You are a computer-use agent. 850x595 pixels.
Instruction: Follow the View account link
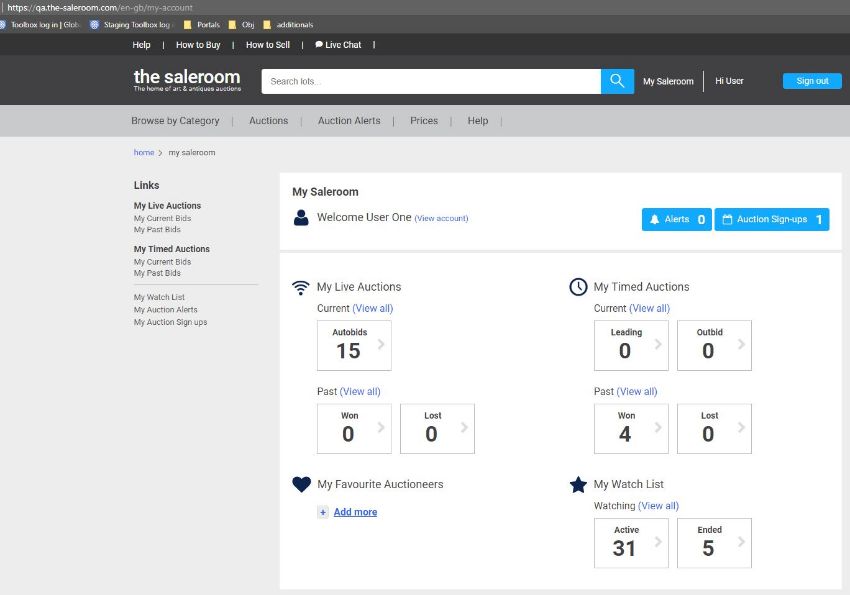click(441, 218)
